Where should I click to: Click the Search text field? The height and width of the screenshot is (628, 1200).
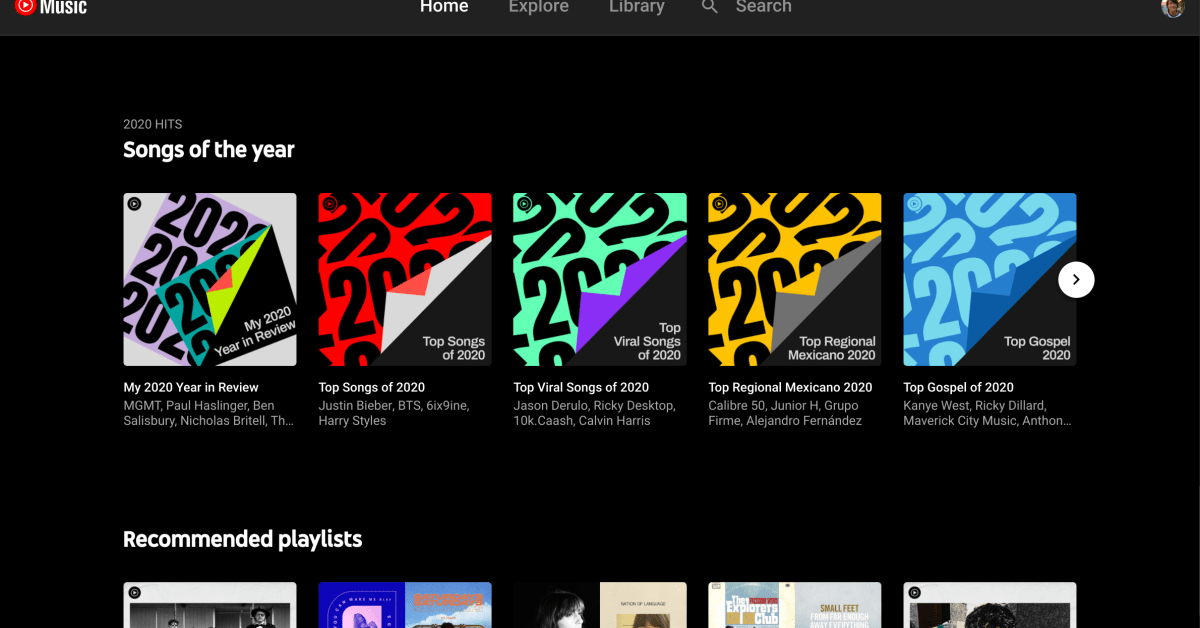[763, 7]
